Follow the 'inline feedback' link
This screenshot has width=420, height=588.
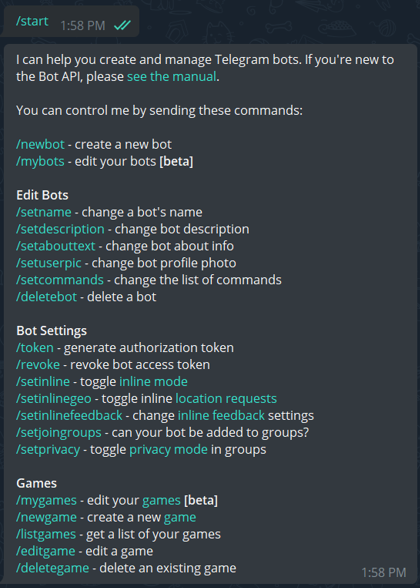pos(221,416)
